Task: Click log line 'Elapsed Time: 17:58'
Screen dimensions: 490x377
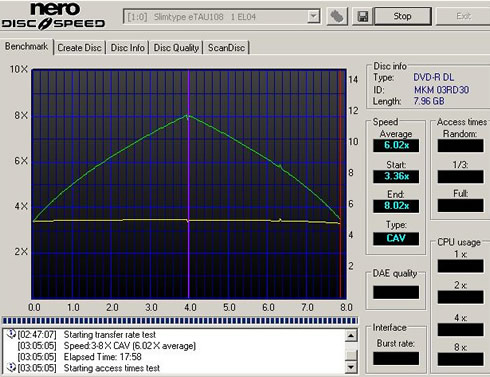Action: coord(103,357)
